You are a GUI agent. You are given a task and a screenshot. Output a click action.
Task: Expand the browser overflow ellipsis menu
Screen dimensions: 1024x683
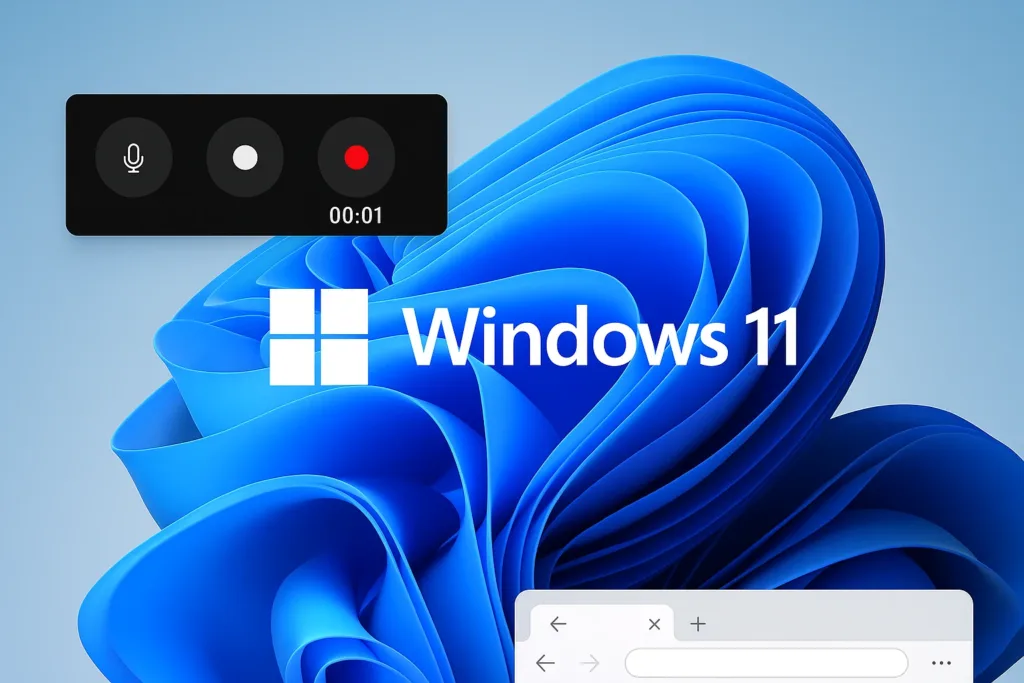pos(941,663)
